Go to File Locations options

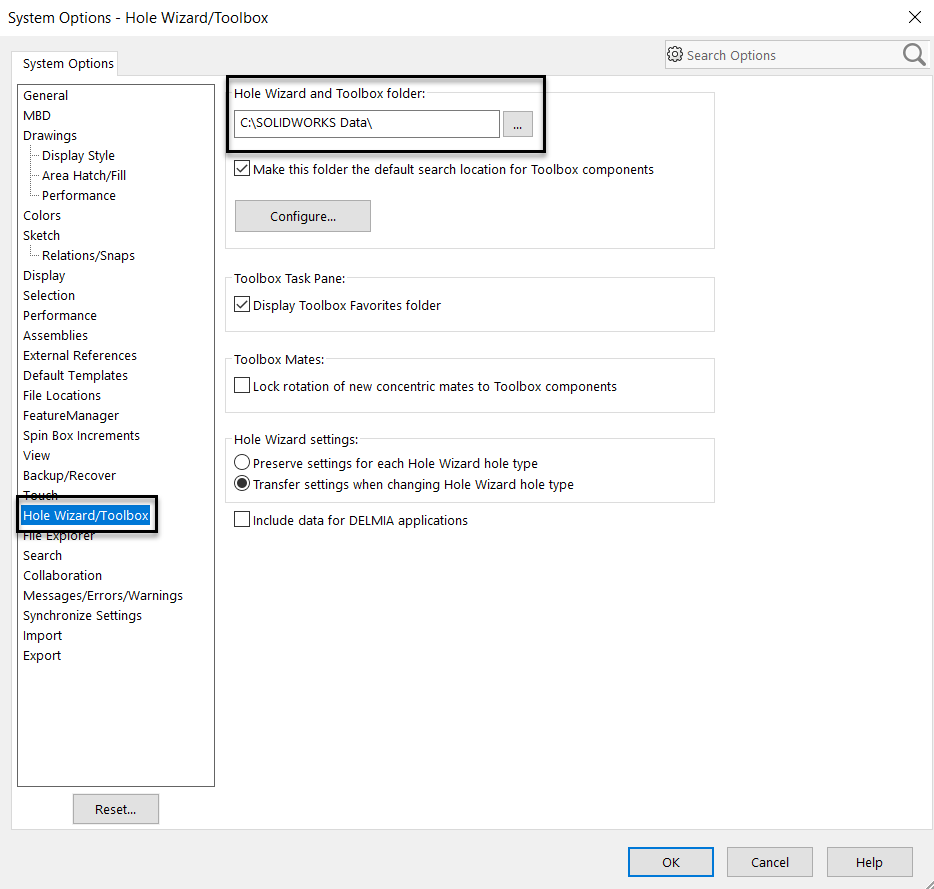[62, 395]
